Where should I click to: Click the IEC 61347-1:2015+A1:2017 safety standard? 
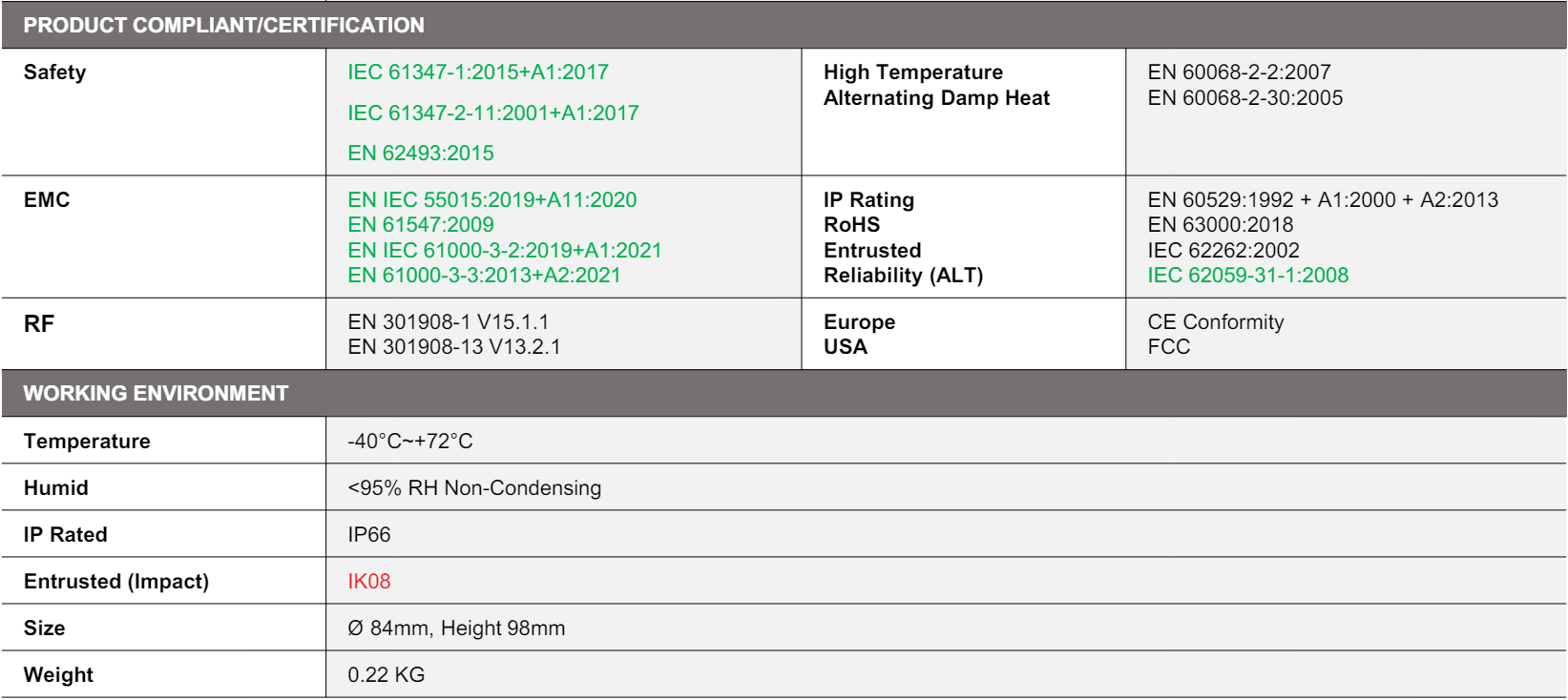[x=477, y=72]
